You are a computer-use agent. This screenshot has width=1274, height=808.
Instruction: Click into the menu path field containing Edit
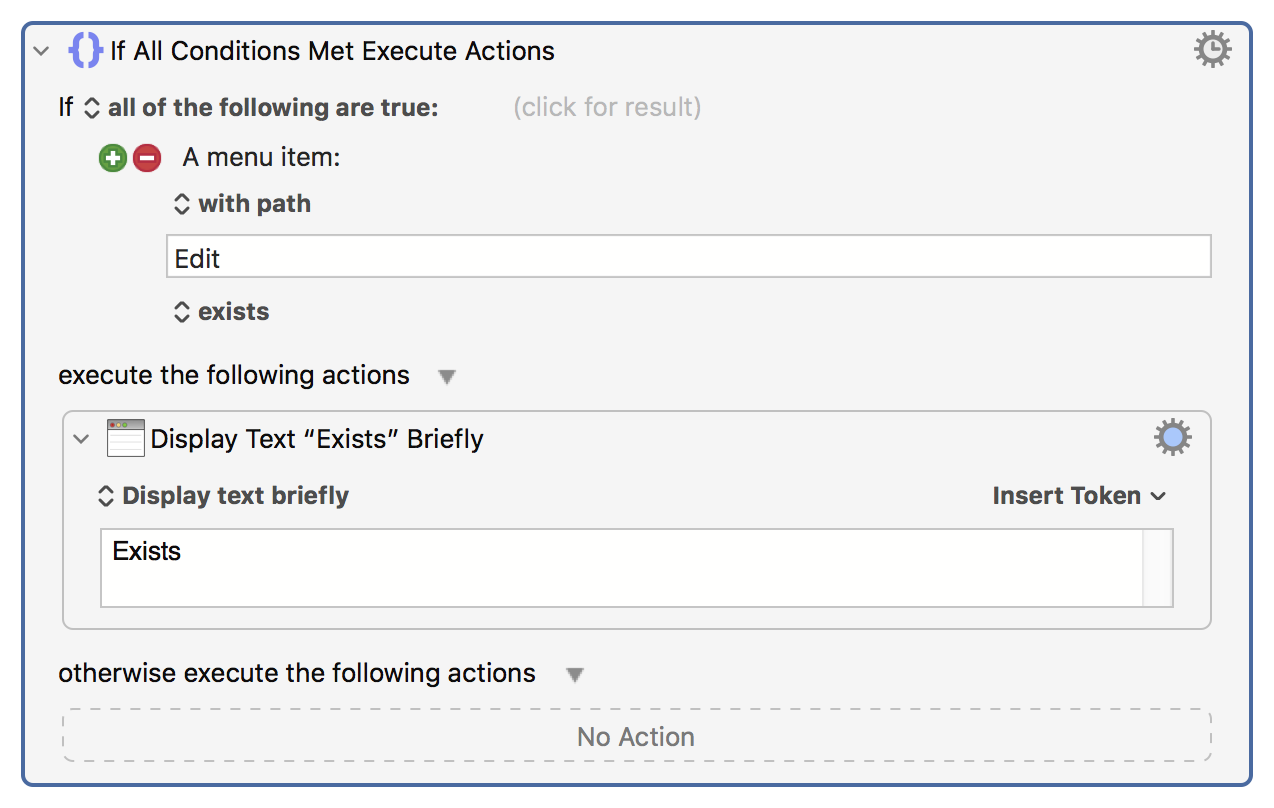click(688, 256)
